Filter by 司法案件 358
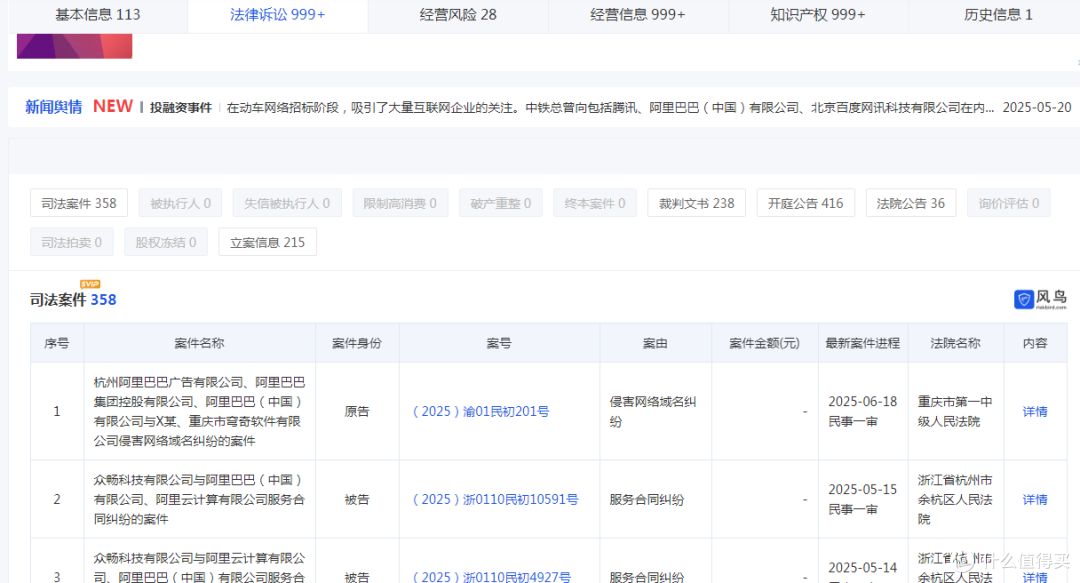 click(79, 203)
